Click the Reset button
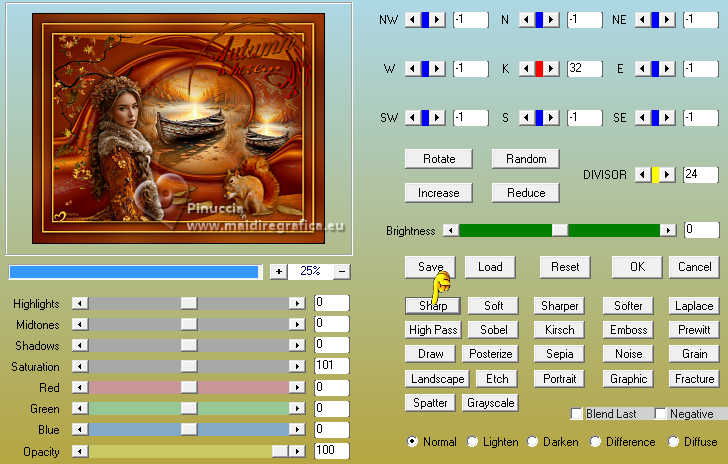The height and width of the screenshot is (464, 728). (565, 267)
